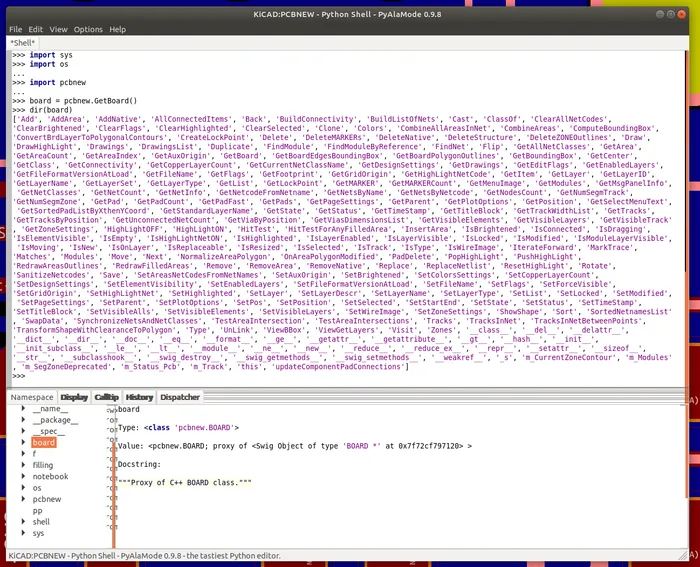Expand the board node arrow
This screenshot has height=567, width=700.
pyautogui.click(x=24, y=442)
